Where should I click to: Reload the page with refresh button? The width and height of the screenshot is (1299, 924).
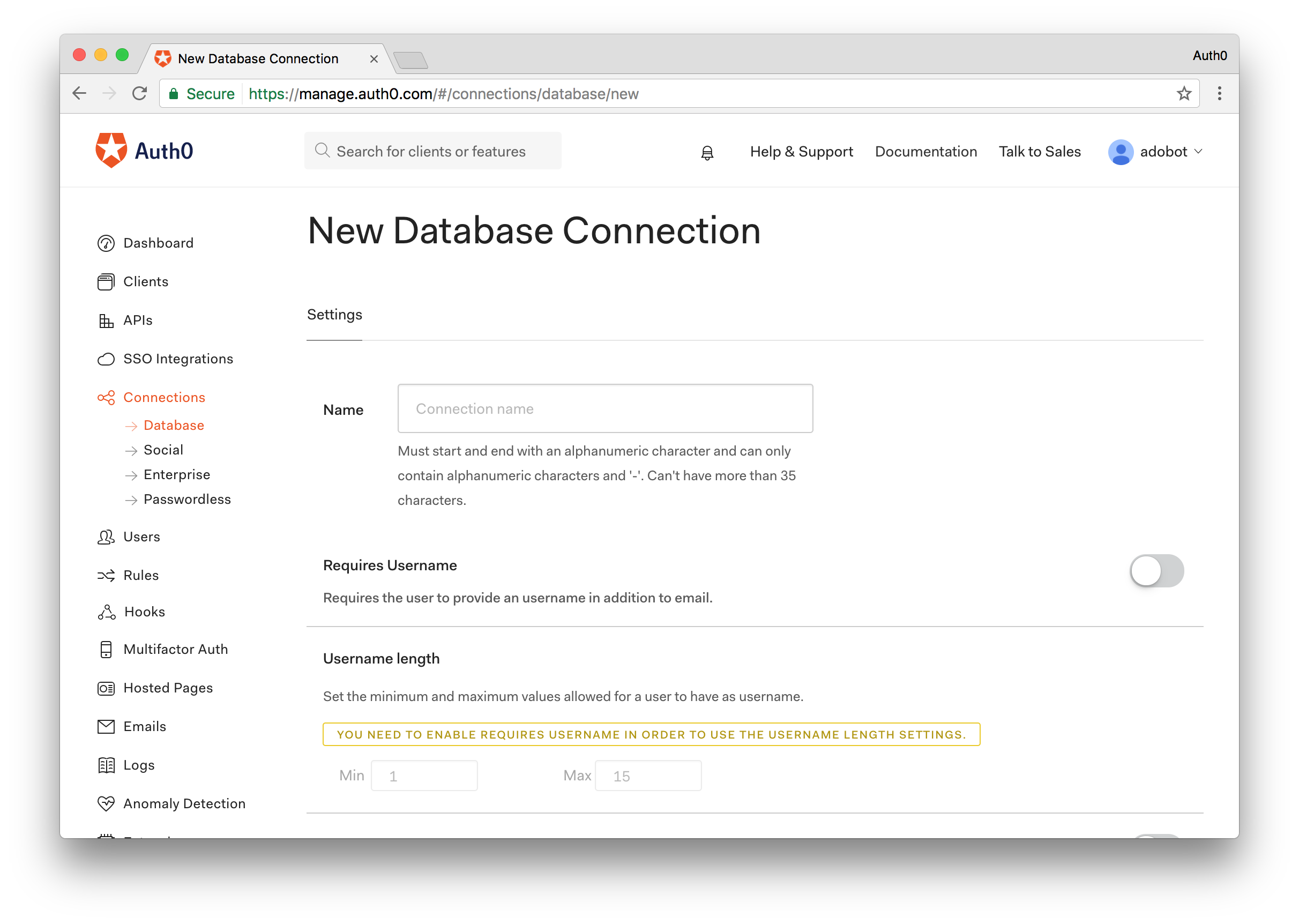(139, 94)
